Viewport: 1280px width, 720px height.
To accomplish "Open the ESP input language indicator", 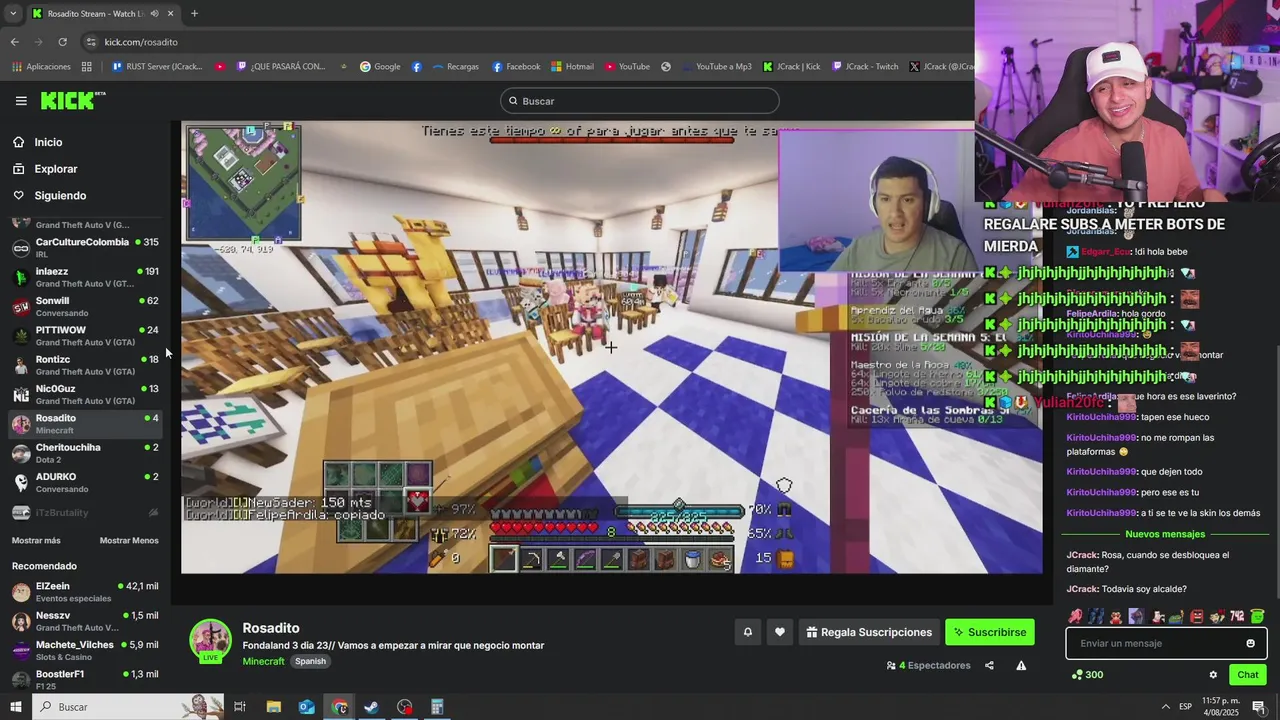I will (1185, 707).
